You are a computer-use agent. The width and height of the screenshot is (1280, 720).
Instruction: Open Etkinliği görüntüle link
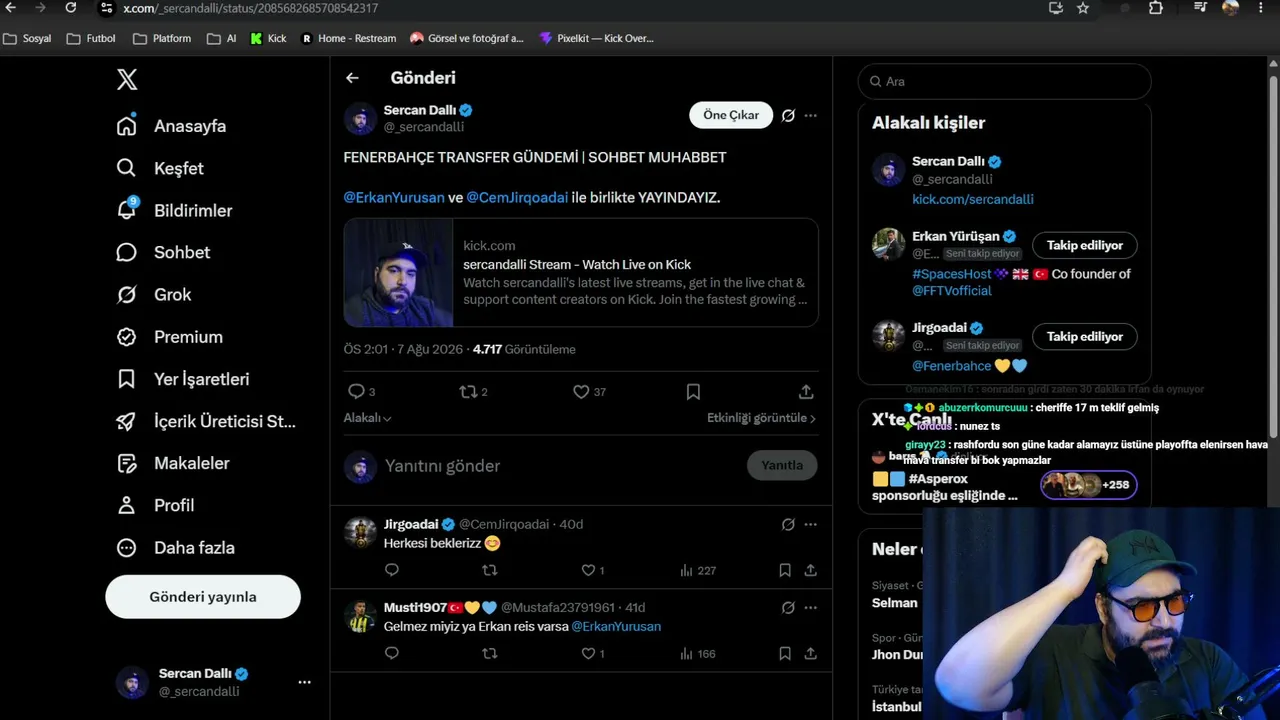761,418
